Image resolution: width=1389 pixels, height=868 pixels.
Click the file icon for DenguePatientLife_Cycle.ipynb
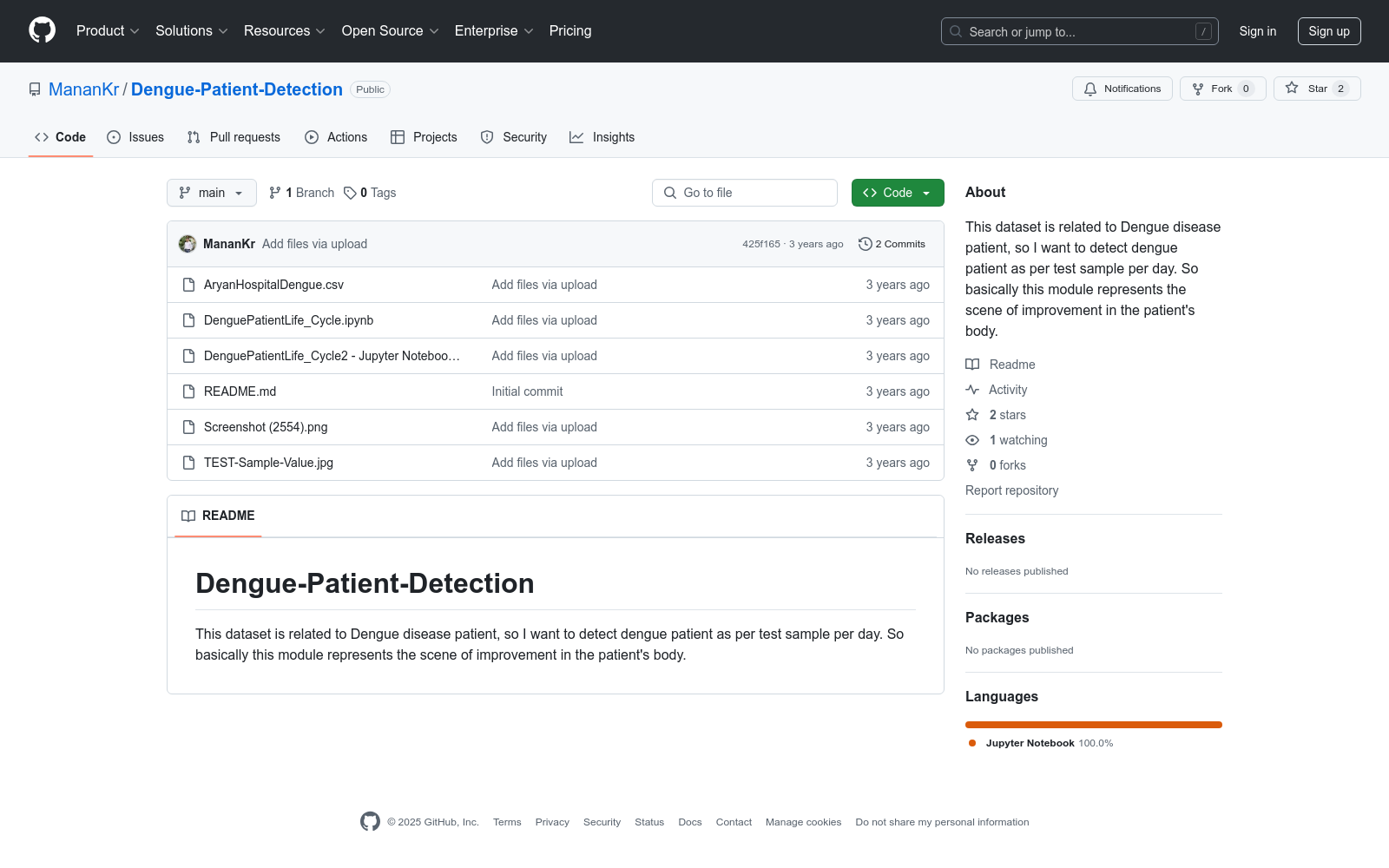[188, 320]
